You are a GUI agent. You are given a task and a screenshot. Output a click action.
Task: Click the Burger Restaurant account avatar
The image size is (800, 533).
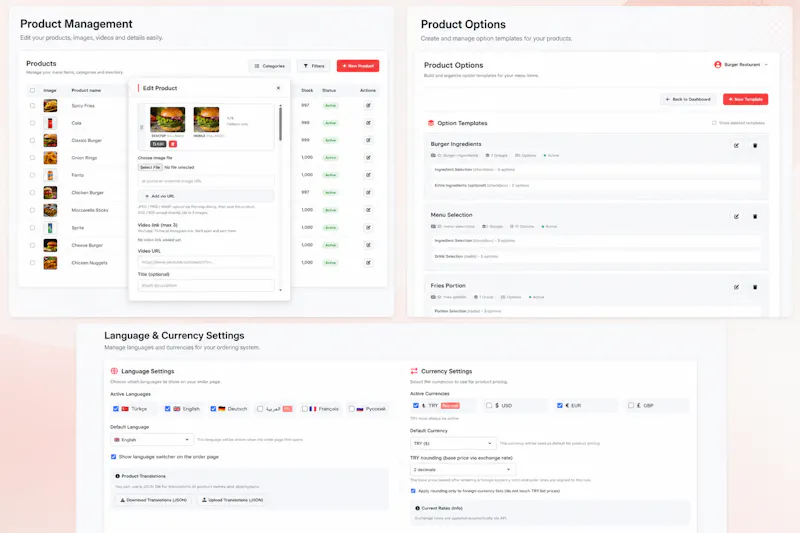click(717, 65)
